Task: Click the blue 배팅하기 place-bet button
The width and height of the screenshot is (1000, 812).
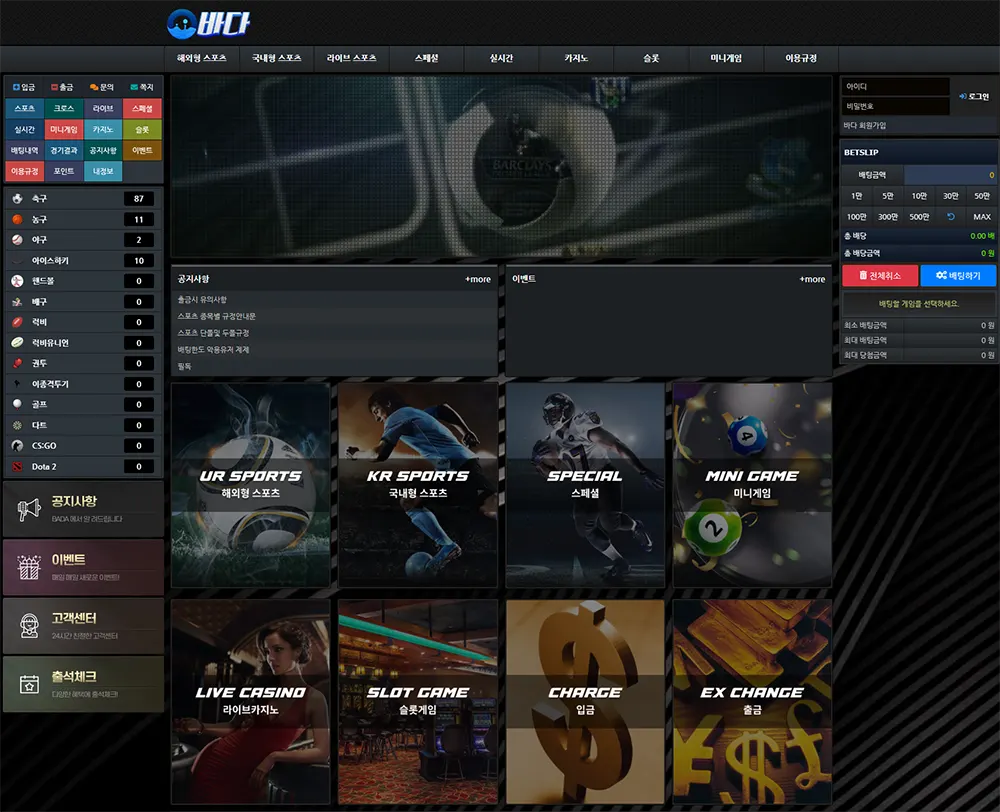Action: [958, 276]
